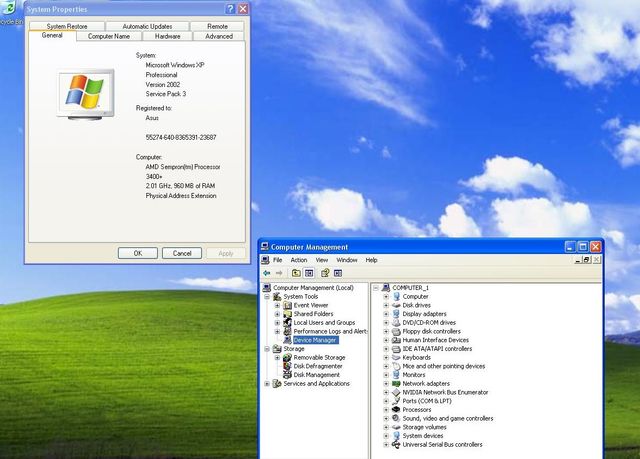Click the Up one level folder toolbar icon
The image size is (640, 459).
tap(296, 273)
